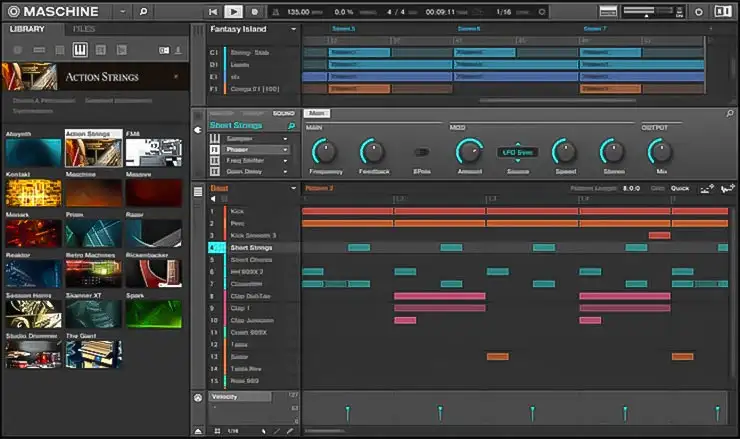Toggle the pattern editor list view icon
The width and height of the screenshot is (740, 439).
point(198,191)
